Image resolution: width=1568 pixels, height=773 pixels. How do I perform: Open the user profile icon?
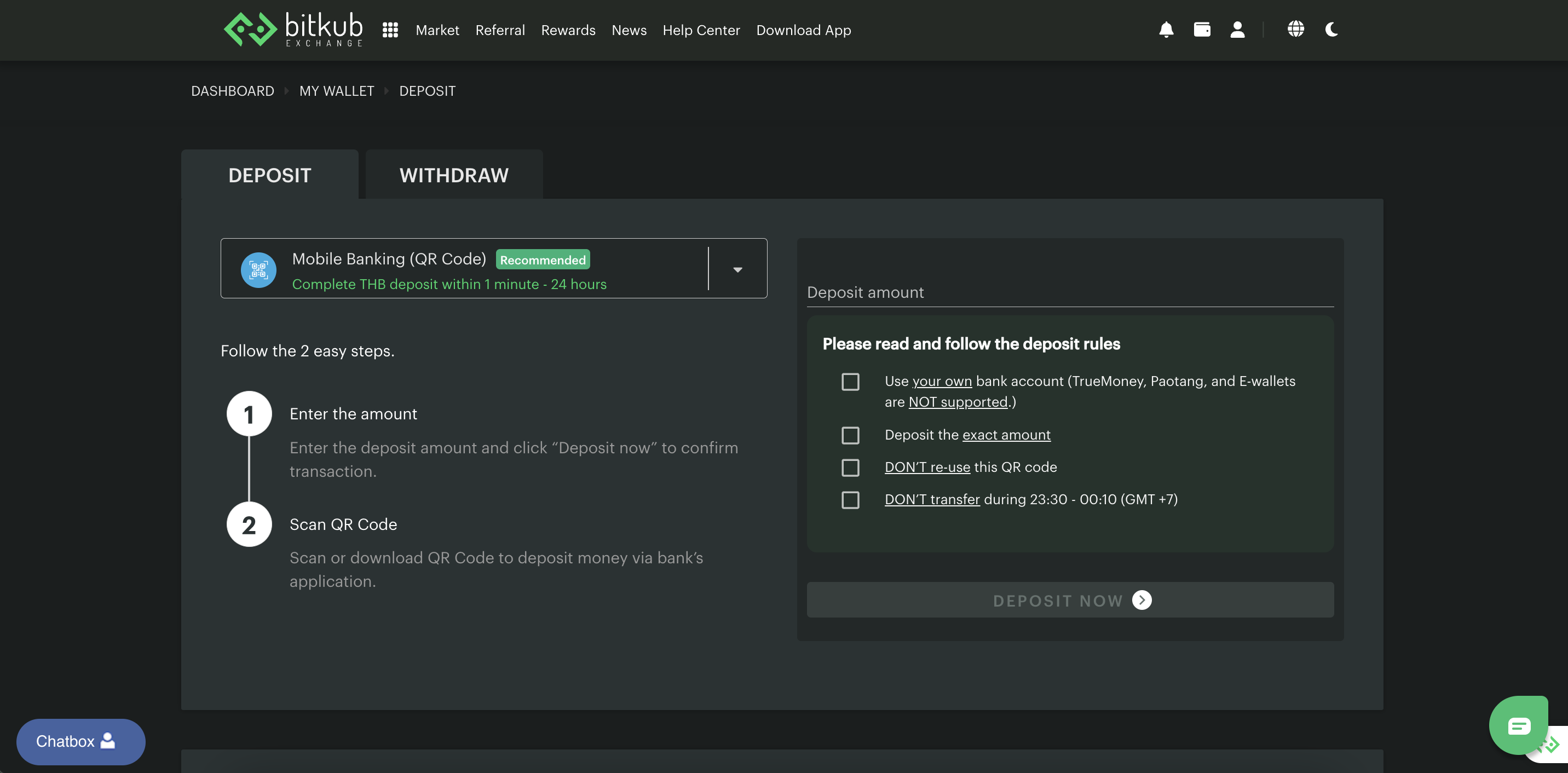click(1237, 29)
